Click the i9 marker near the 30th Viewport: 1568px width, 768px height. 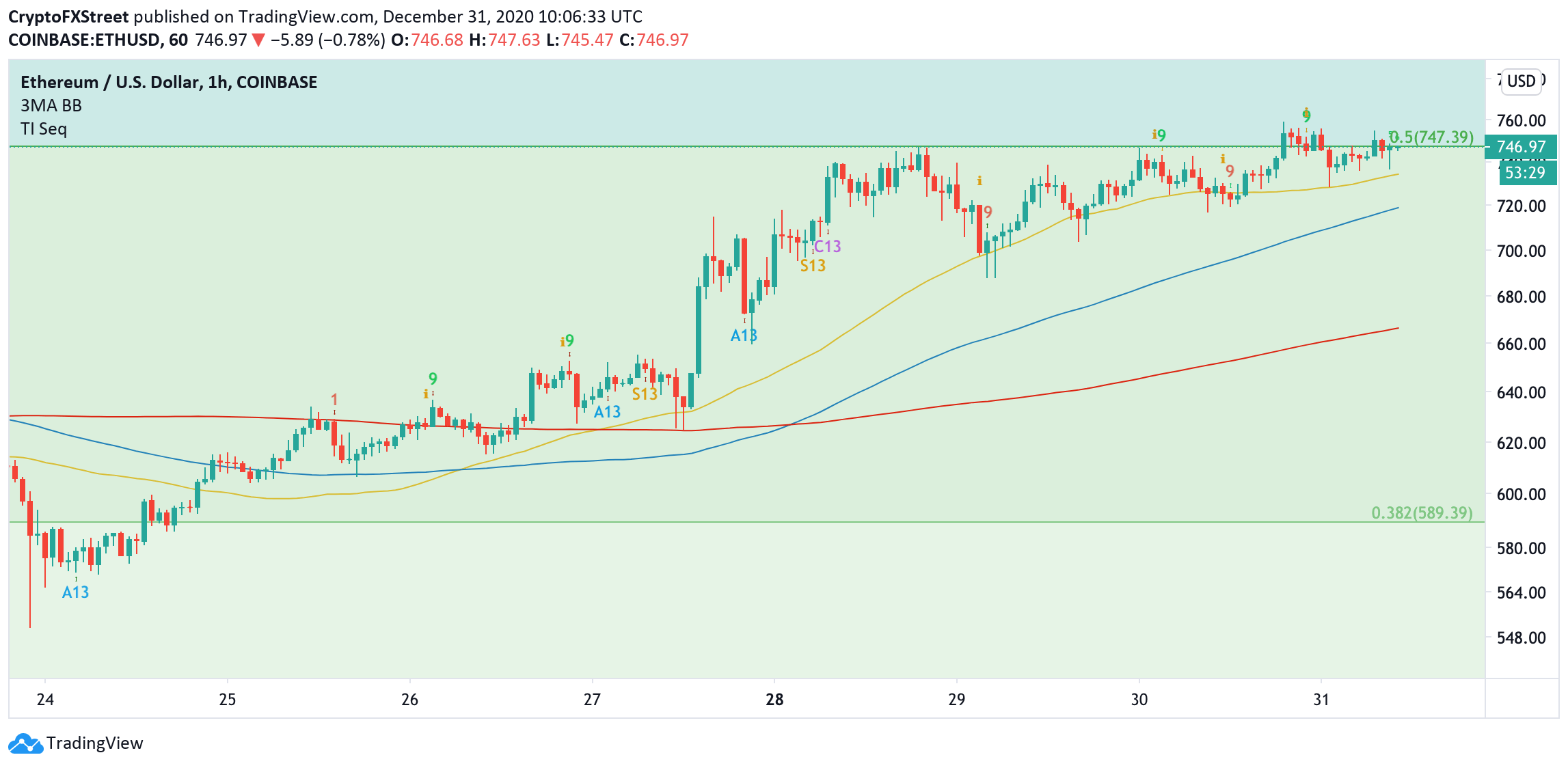pyautogui.click(x=1159, y=135)
